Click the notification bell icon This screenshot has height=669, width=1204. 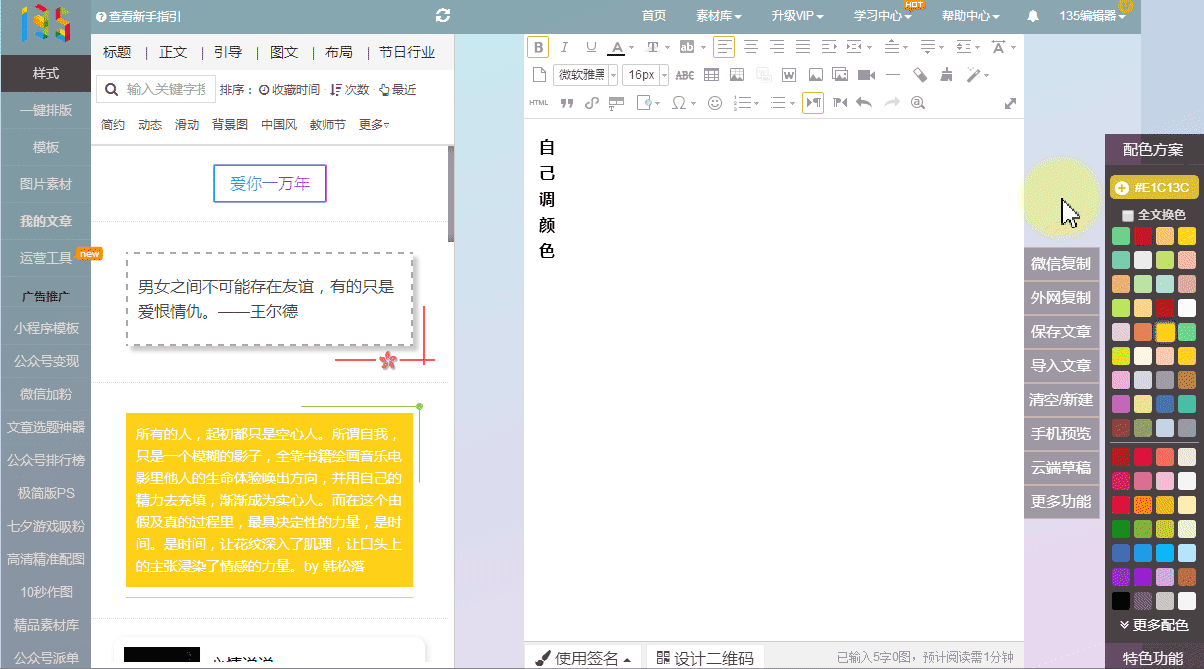point(1033,16)
